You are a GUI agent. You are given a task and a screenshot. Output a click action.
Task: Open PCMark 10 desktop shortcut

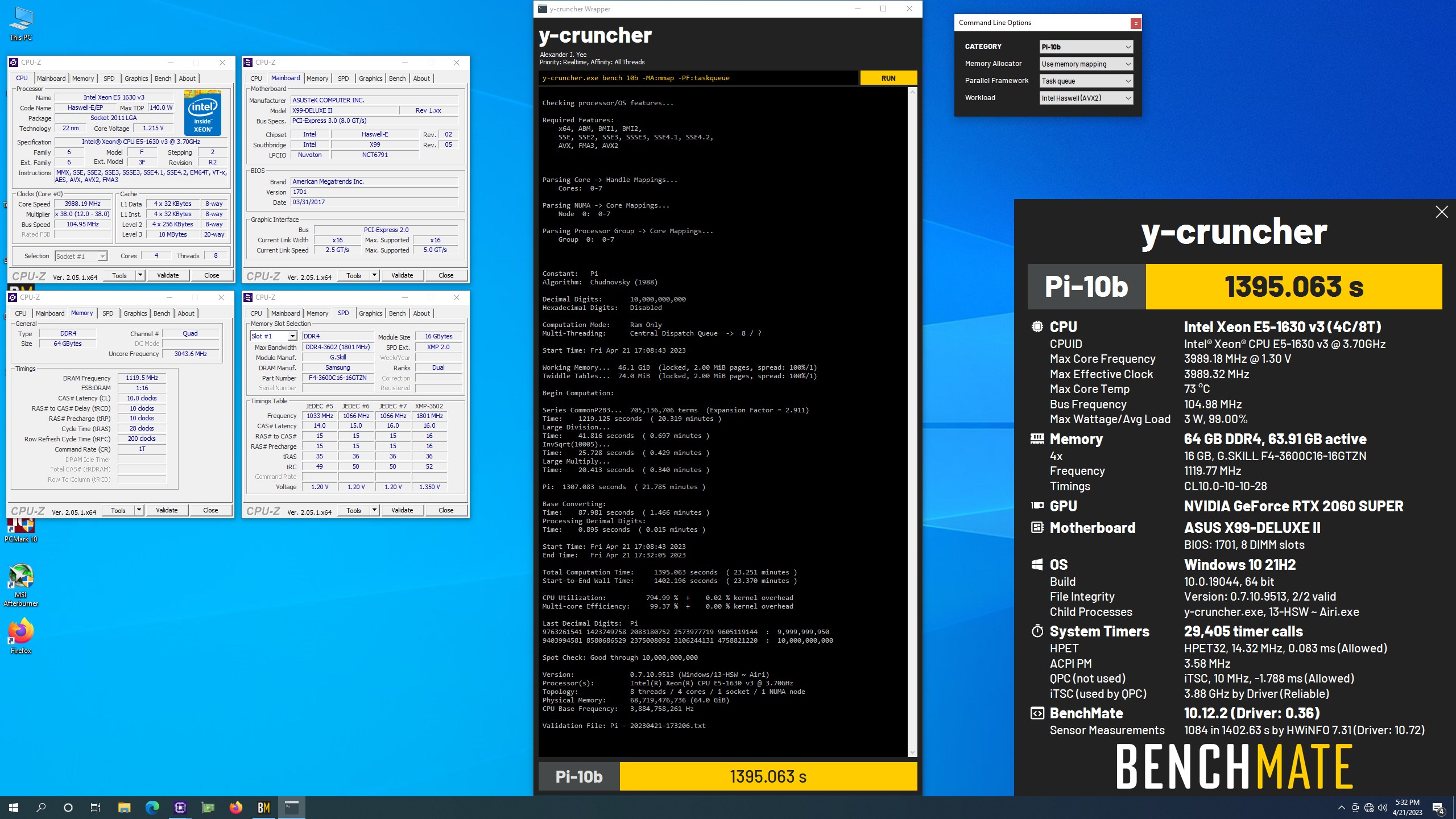pyautogui.click(x=21, y=530)
